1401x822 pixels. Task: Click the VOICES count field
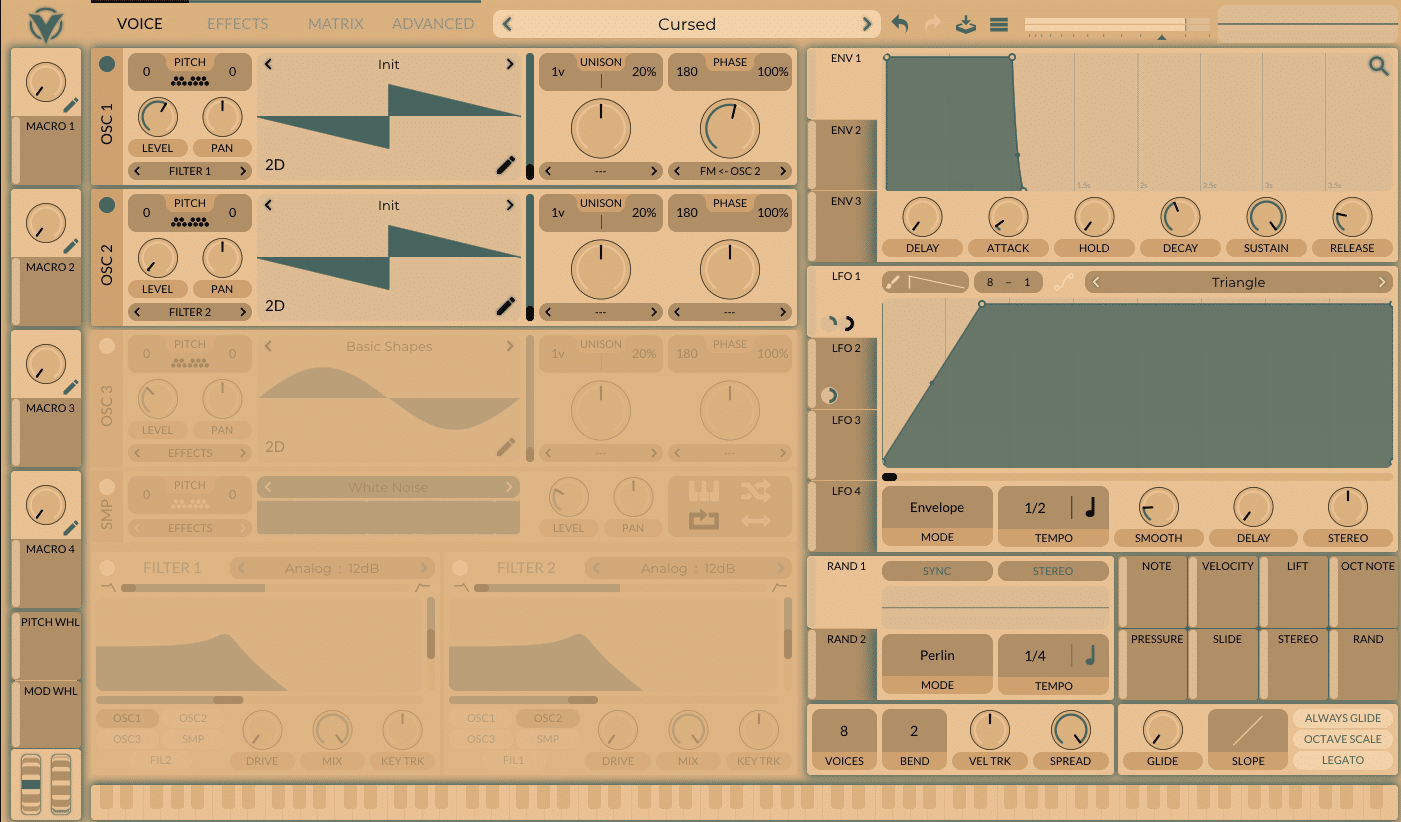844,740
